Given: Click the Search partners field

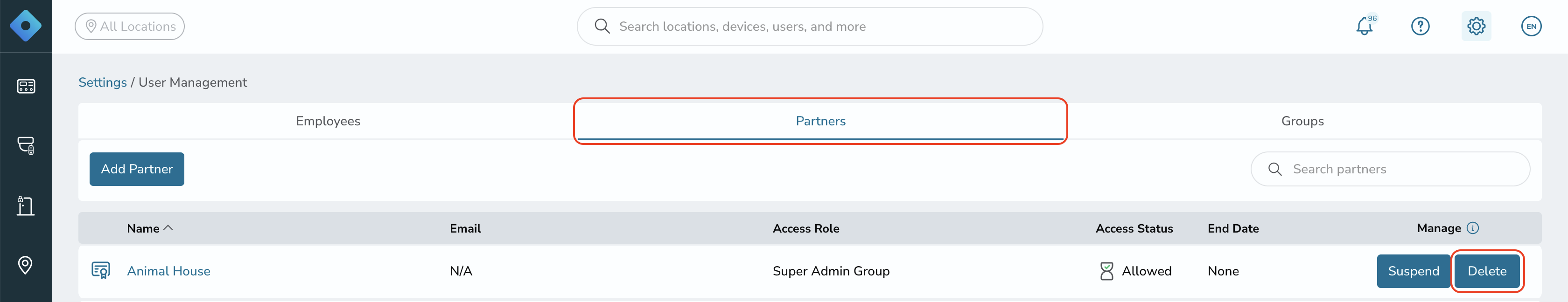Looking at the screenshot, I should pos(1390,169).
